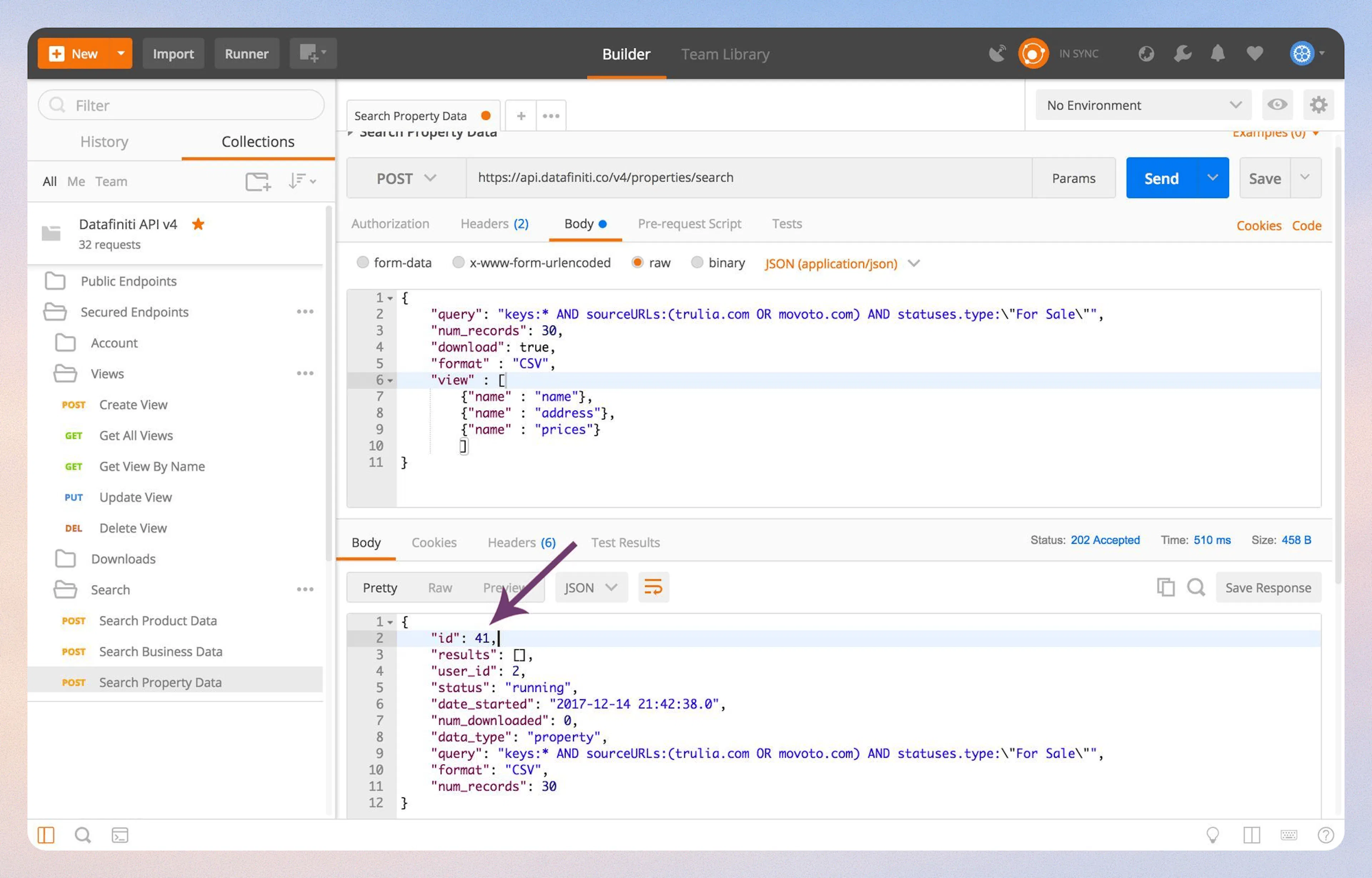Search the response body magnifier icon
1372x878 pixels.
click(1196, 587)
